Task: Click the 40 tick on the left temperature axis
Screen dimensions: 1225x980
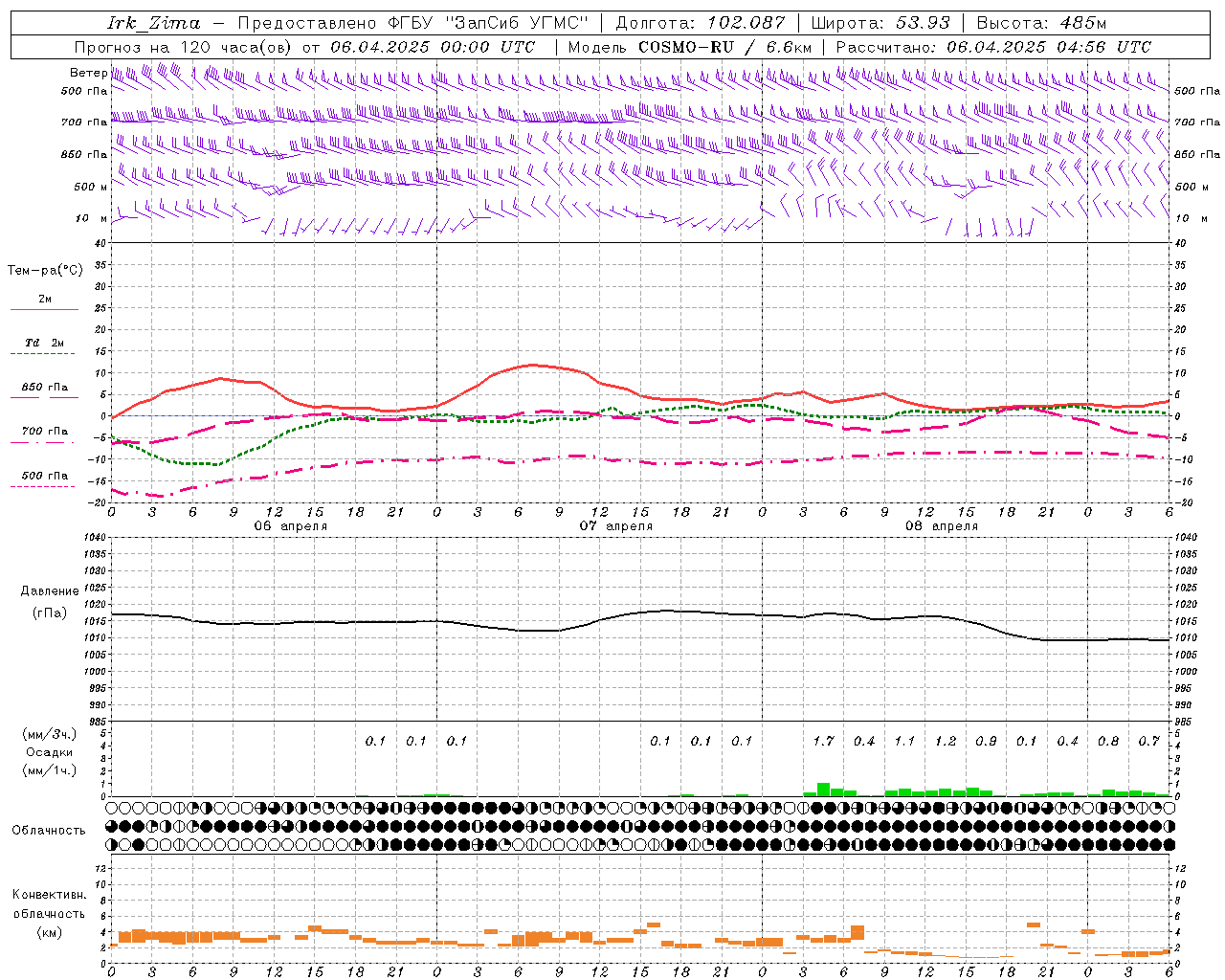Action: point(99,243)
